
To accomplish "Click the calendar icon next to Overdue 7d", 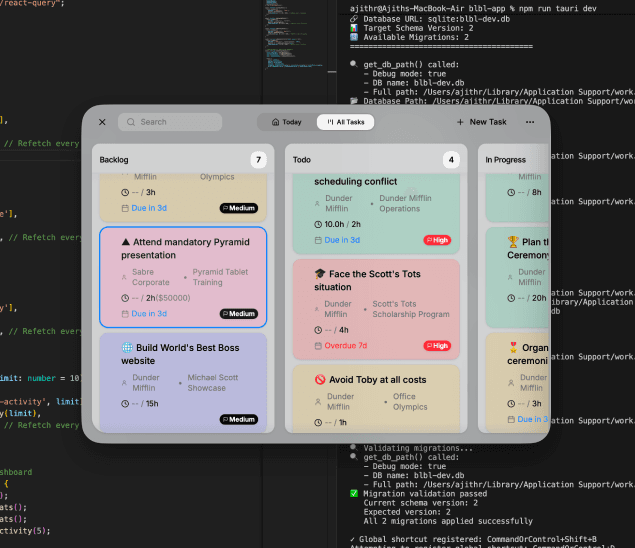I will [x=319, y=346].
